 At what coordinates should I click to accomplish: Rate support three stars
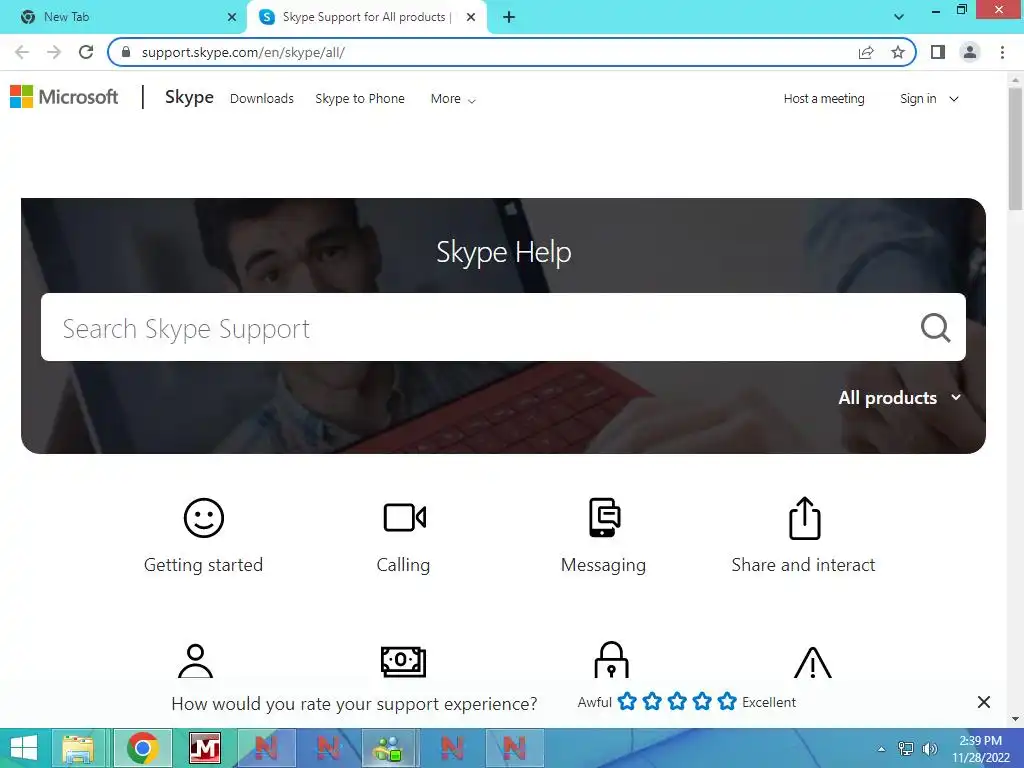pos(677,701)
